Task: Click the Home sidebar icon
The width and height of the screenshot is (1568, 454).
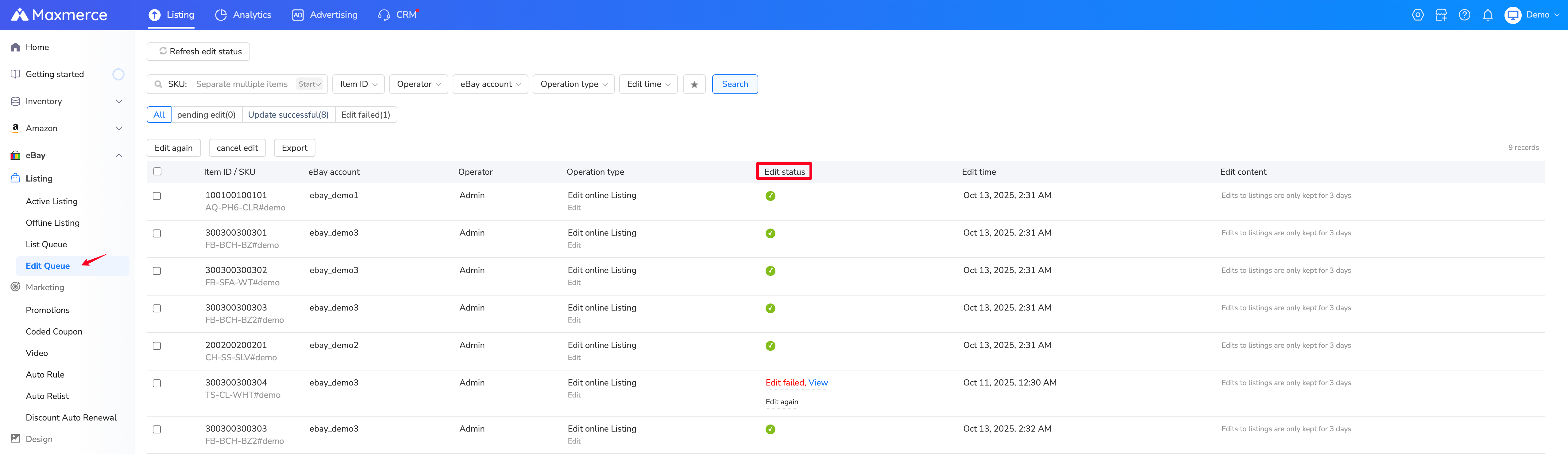Action: coord(15,47)
